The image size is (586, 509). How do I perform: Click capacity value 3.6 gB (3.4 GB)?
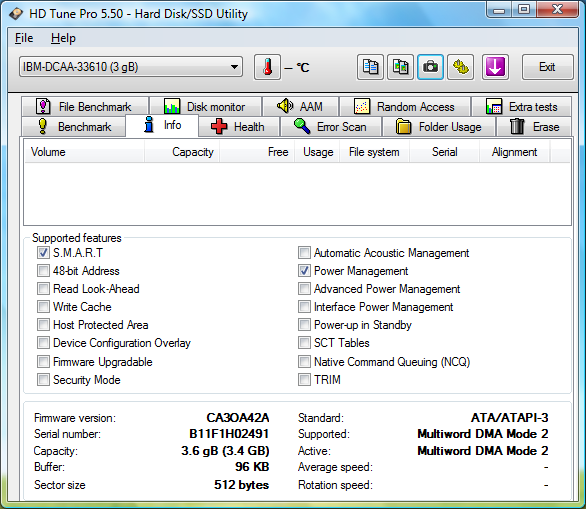(x=225, y=451)
